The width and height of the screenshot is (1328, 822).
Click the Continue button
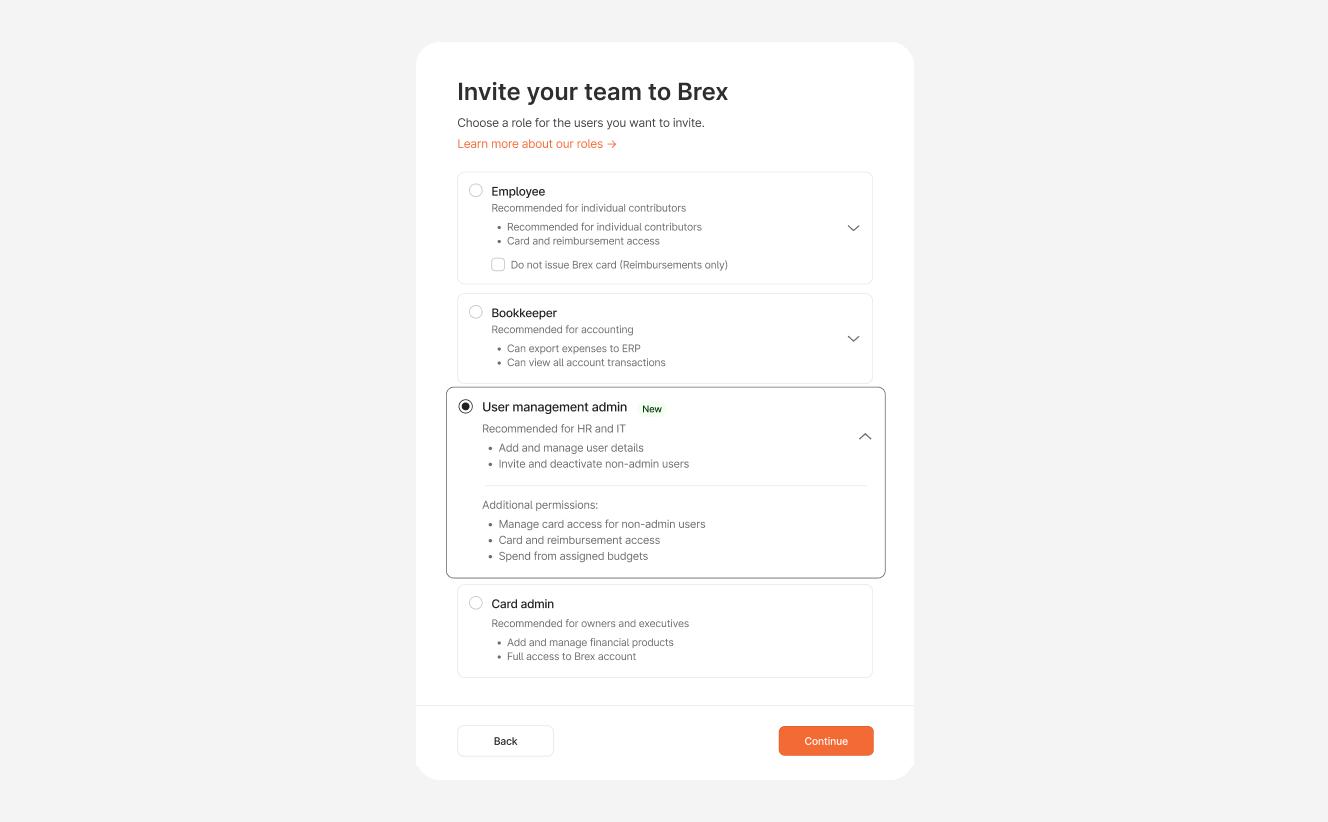pyautogui.click(x=826, y=741)
